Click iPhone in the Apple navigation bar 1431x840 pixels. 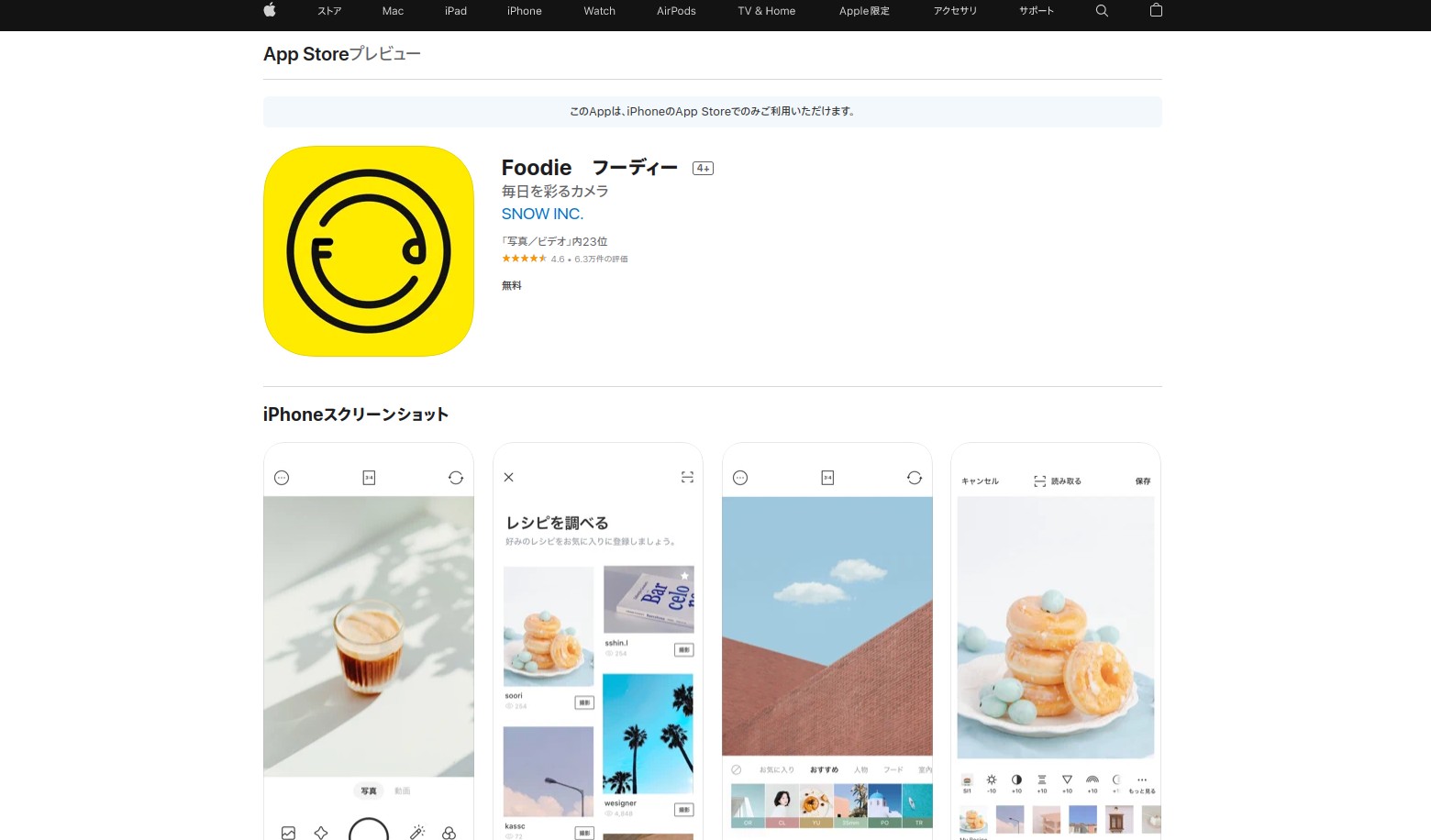[524, 11]
